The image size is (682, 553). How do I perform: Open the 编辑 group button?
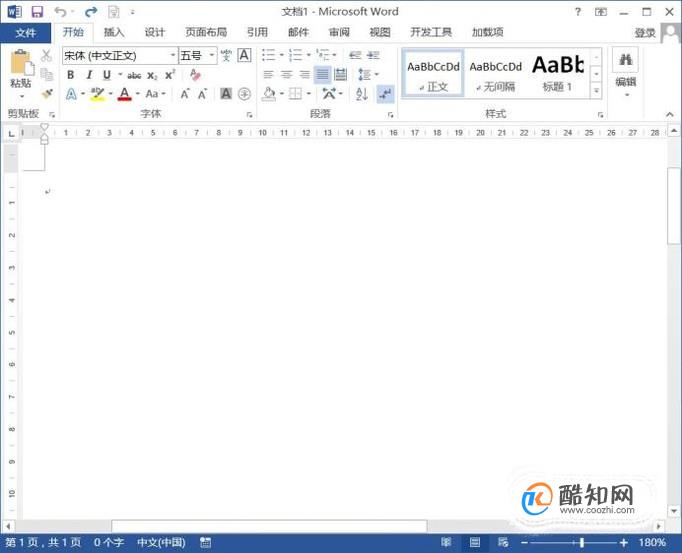(626, 73)
